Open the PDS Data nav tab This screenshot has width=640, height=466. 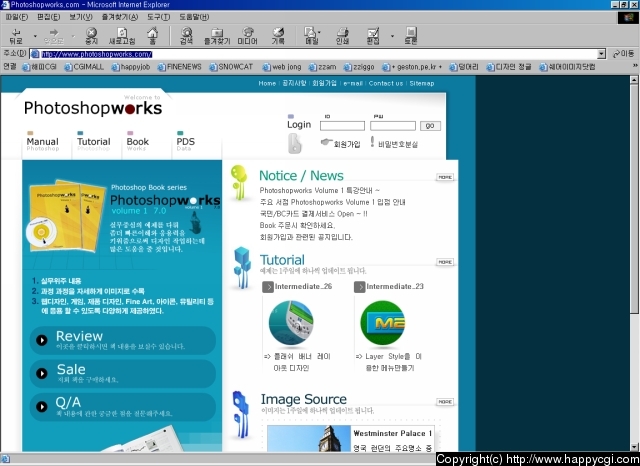pos(185,142)
